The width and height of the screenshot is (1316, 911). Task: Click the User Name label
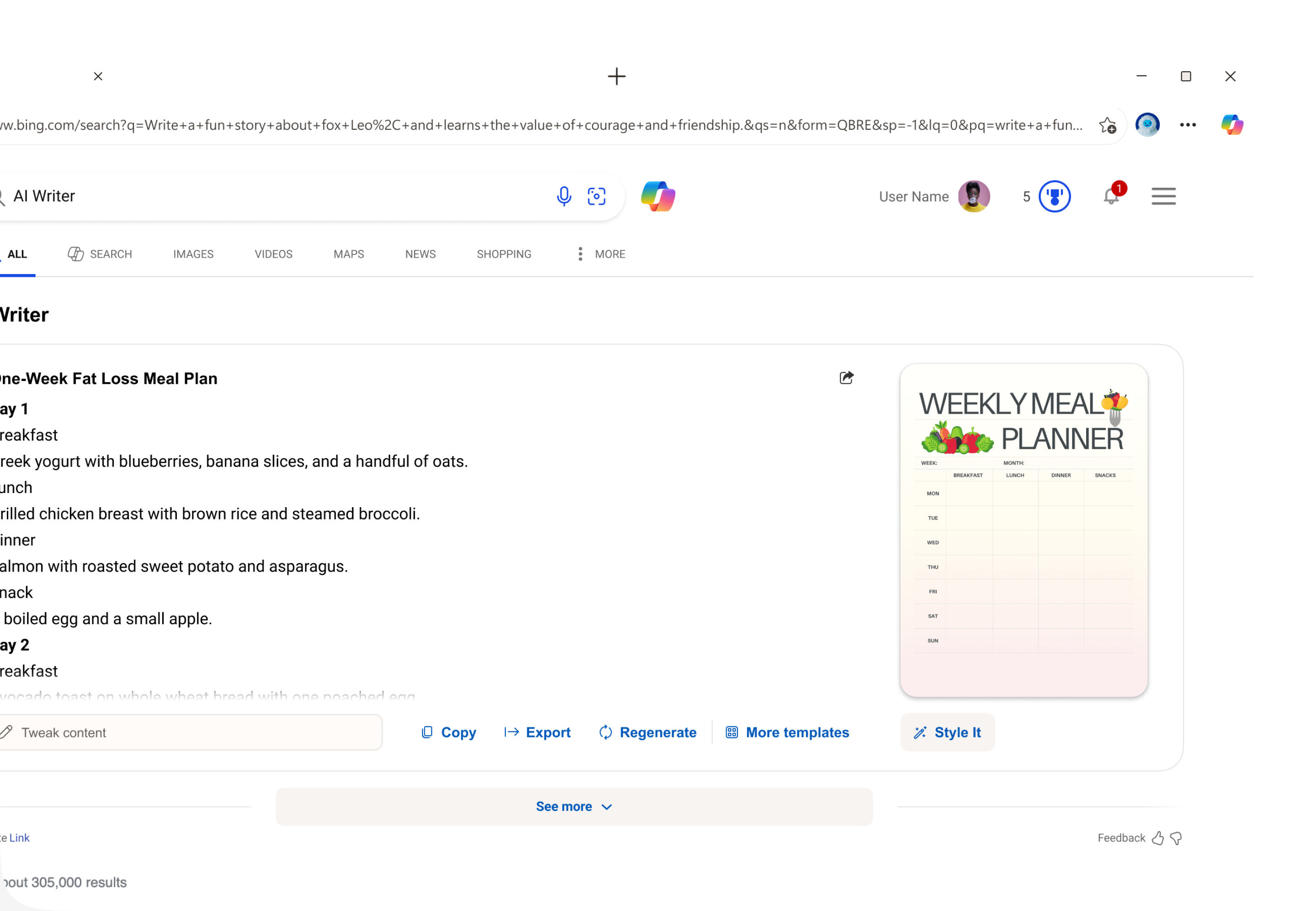coord(913,196)
